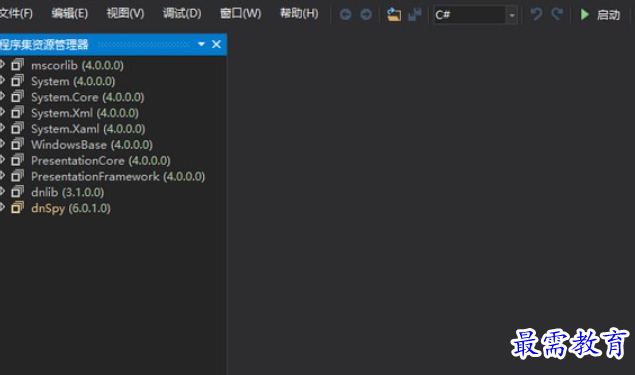Click the assembly icon beside PresentationFramework

coord(17,175)
